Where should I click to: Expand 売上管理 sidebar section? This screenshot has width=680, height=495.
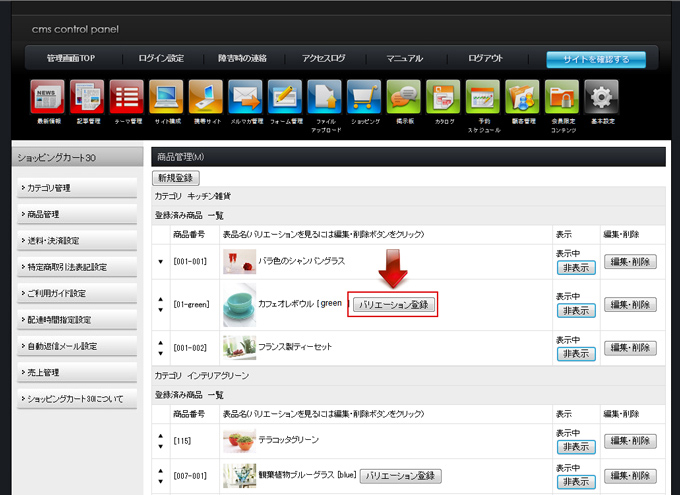click(77, 371)
